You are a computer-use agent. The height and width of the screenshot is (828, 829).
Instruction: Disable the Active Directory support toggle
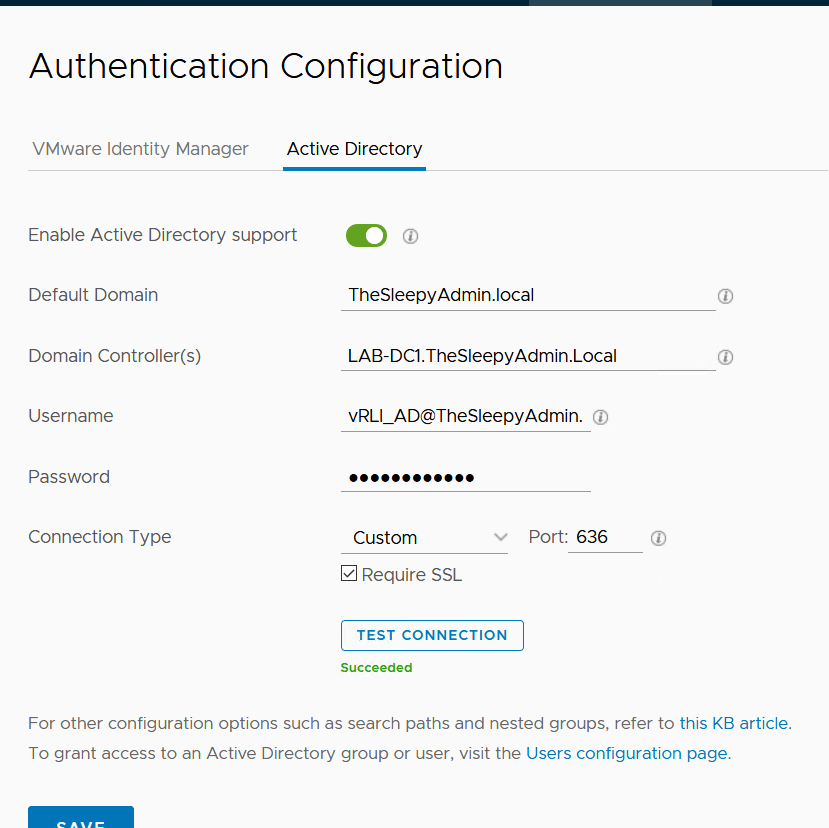tap(366, 235)
